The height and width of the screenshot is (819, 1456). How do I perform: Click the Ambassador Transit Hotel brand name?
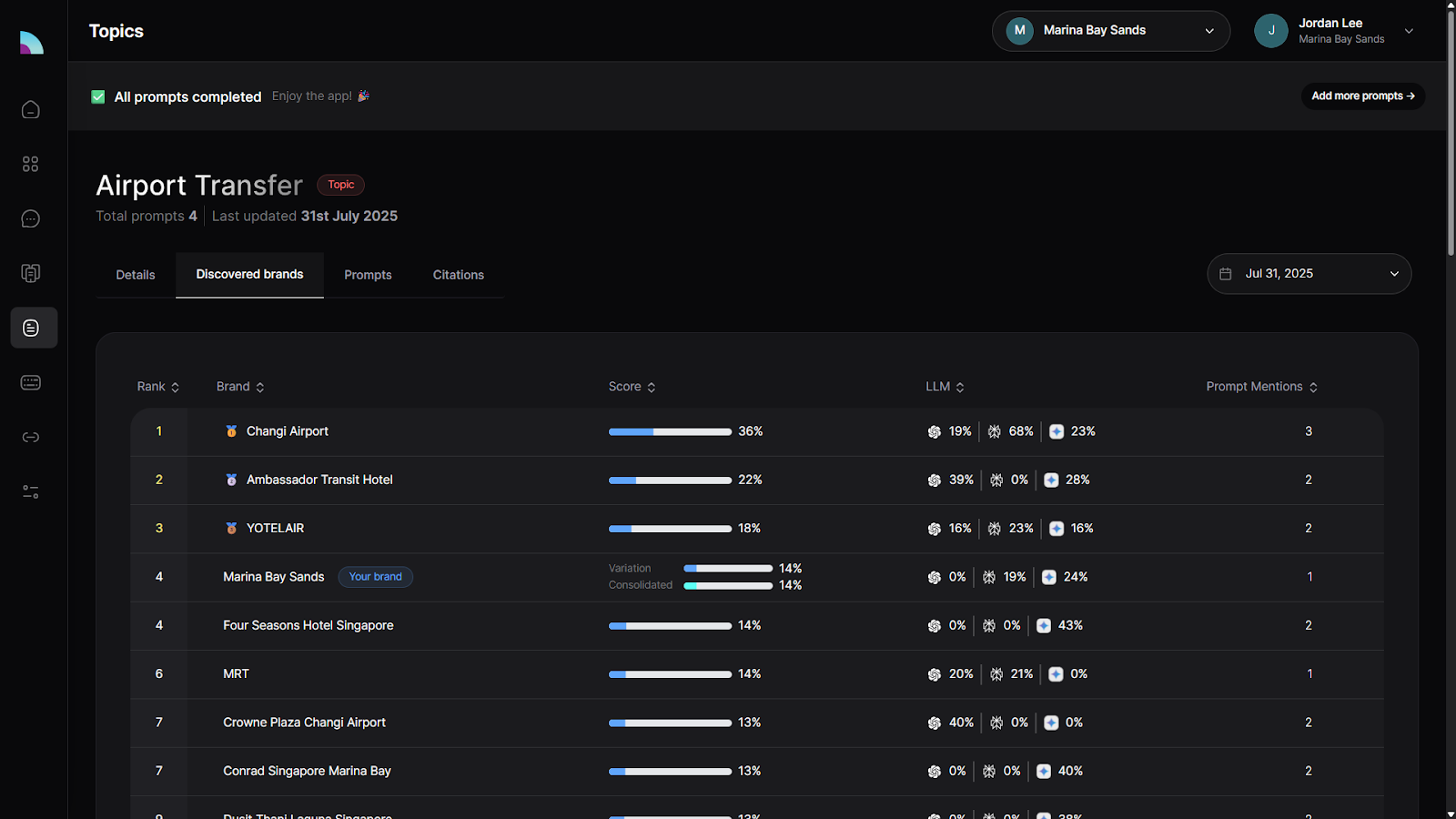tap(319, 480)
